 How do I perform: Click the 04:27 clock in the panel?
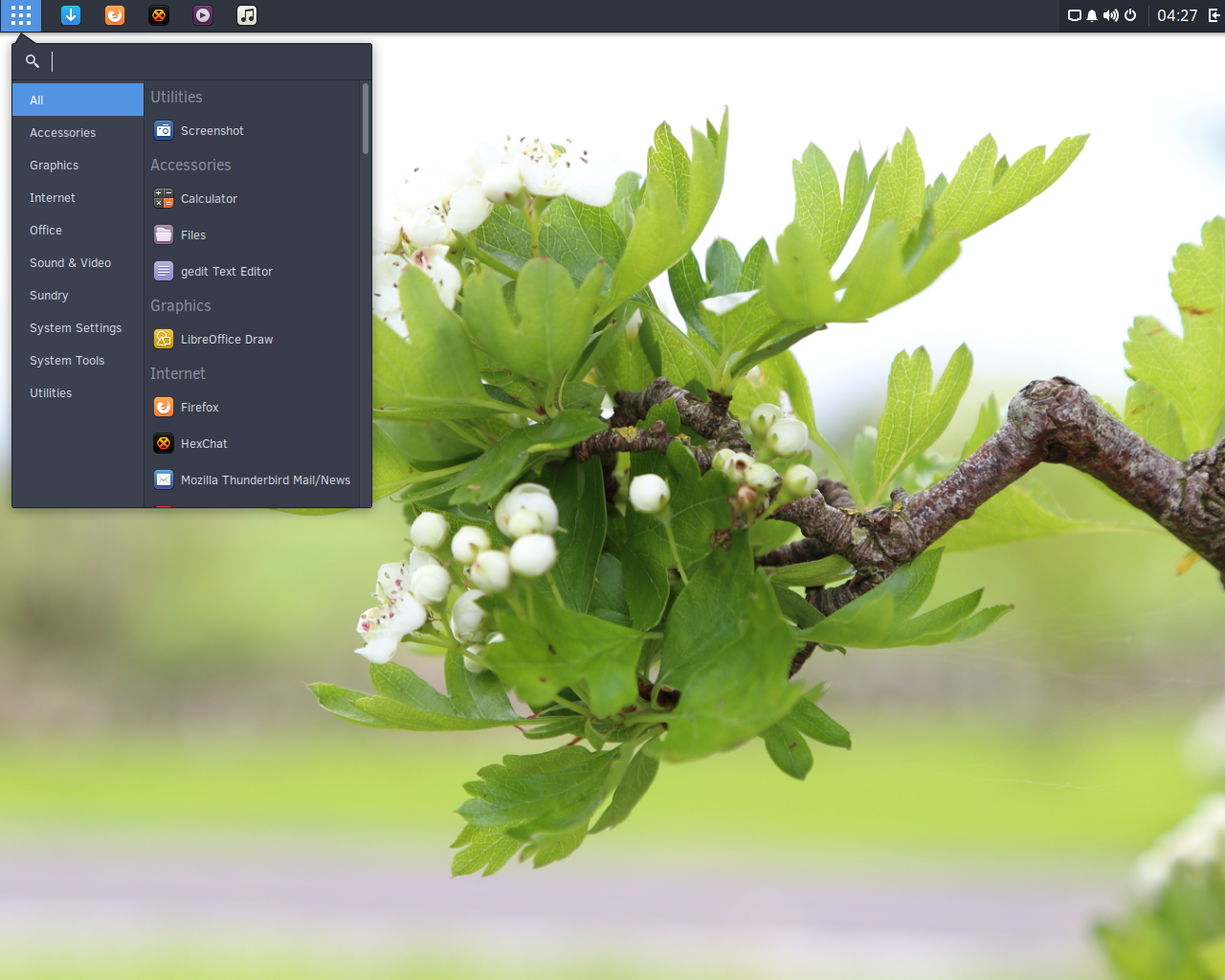pos(1177,15)
